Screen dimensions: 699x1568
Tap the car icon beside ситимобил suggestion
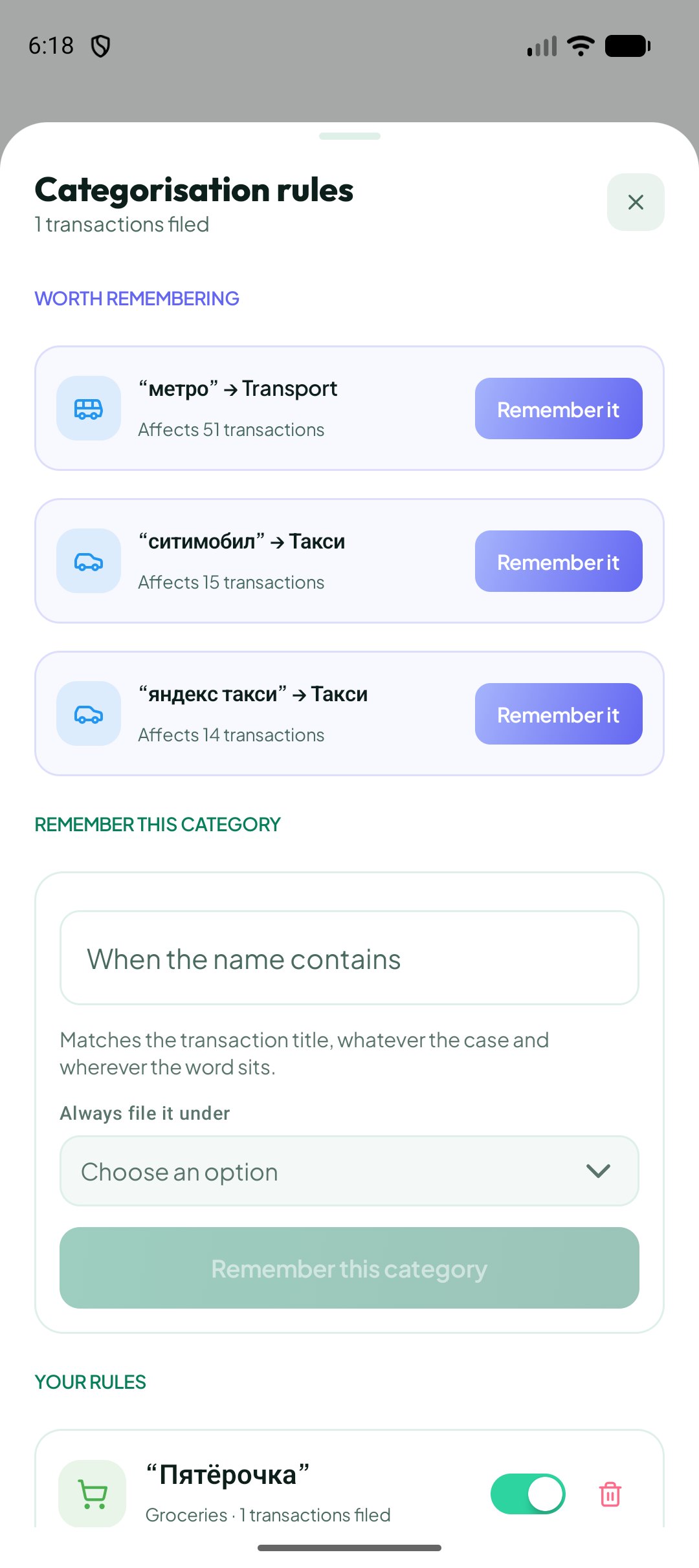pos(89,561)
